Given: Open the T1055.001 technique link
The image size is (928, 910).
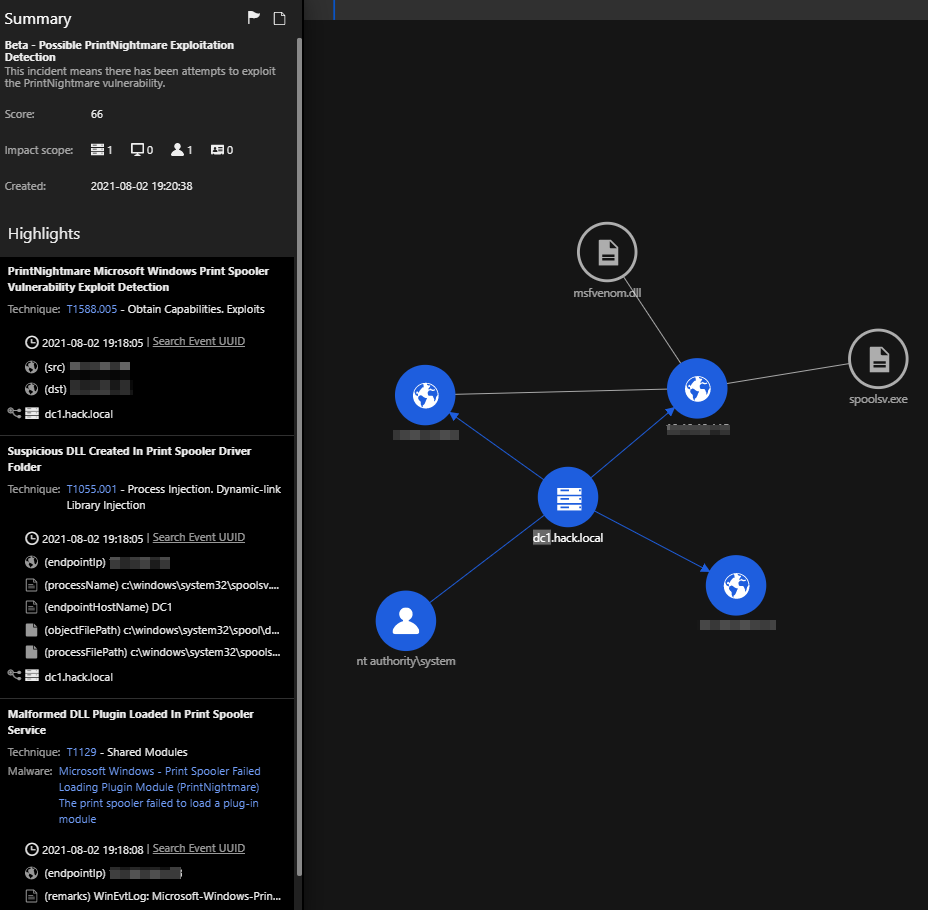Looking at the screenshot, I should (x=92, y=489).
